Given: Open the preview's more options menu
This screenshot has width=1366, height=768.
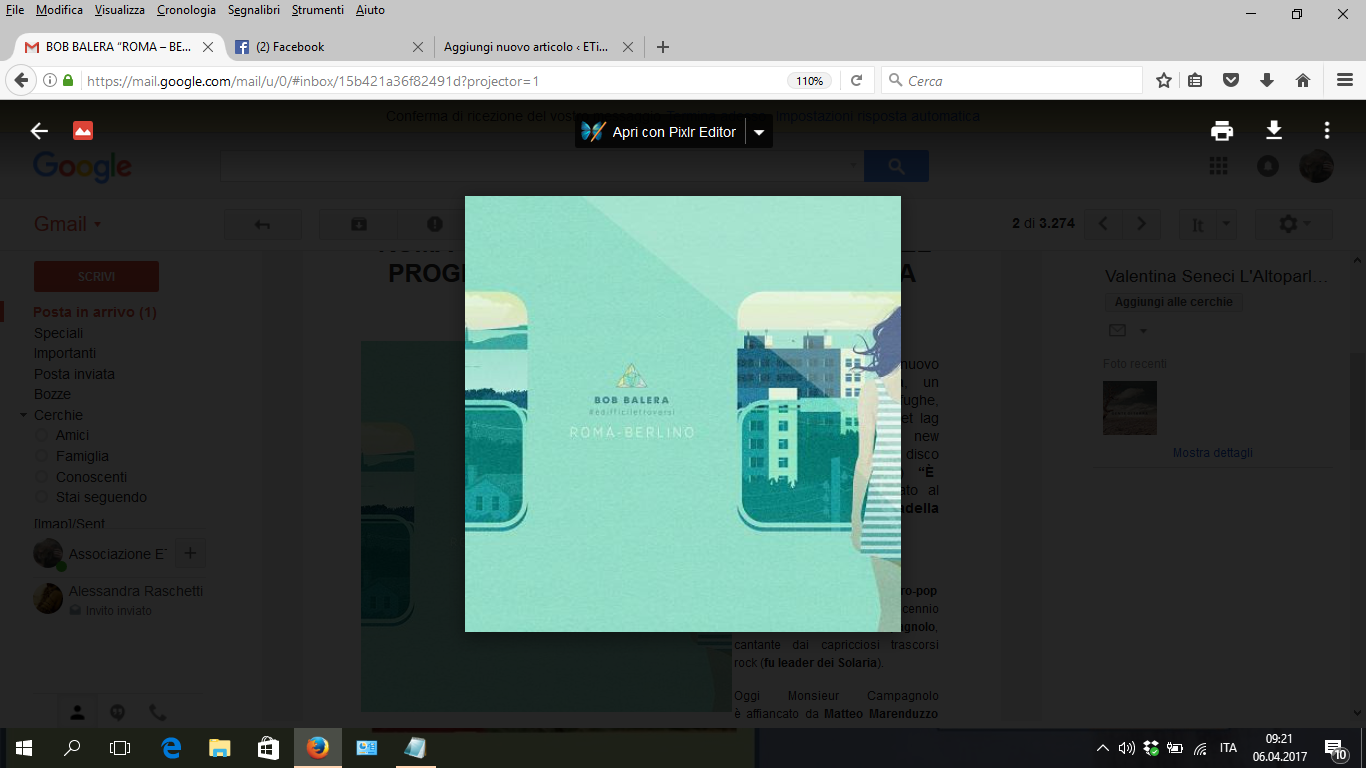Looking at the screenshot, I should pos(1327,131).
